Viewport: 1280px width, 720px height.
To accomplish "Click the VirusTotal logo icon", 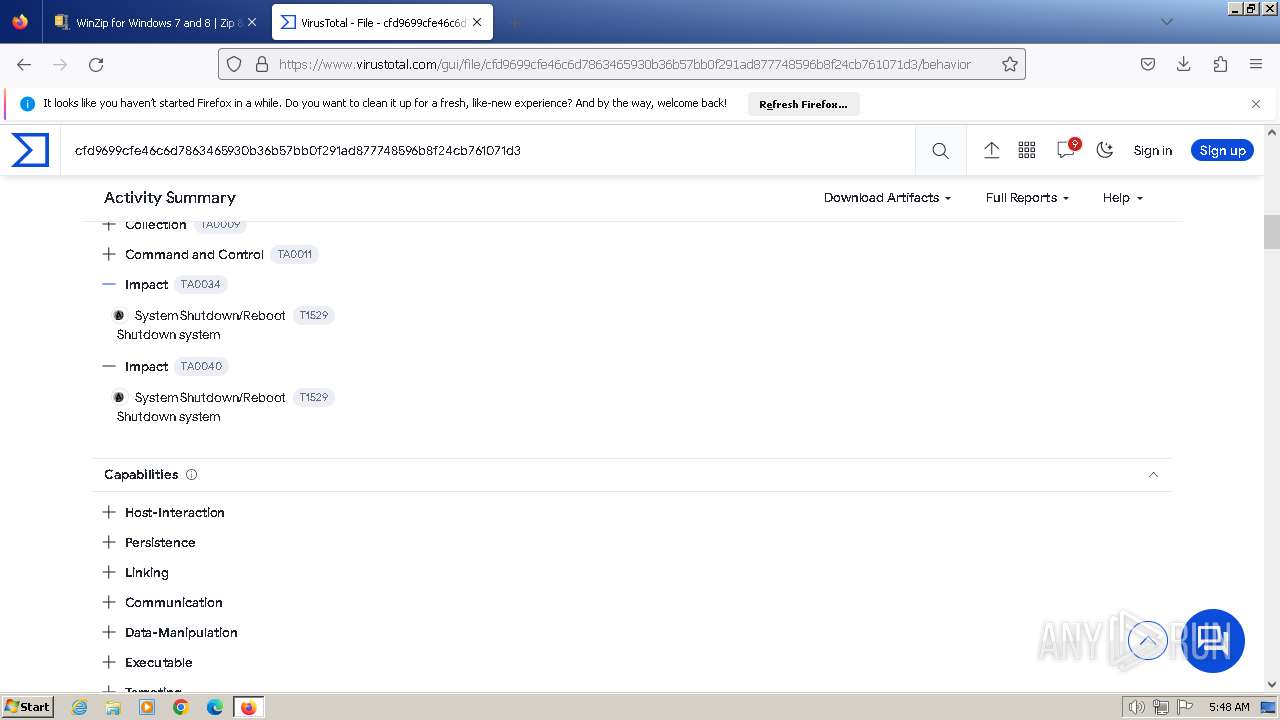I will pos(30,150).
